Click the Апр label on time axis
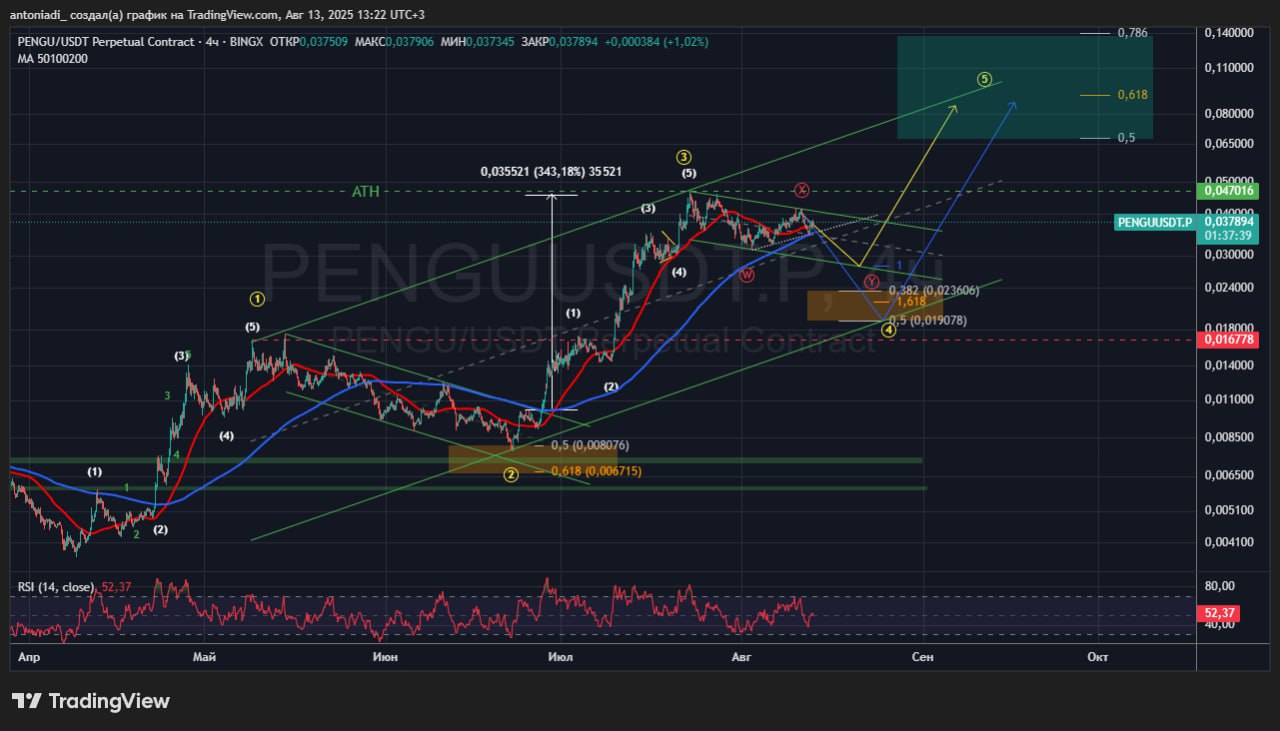 [29, 657]
